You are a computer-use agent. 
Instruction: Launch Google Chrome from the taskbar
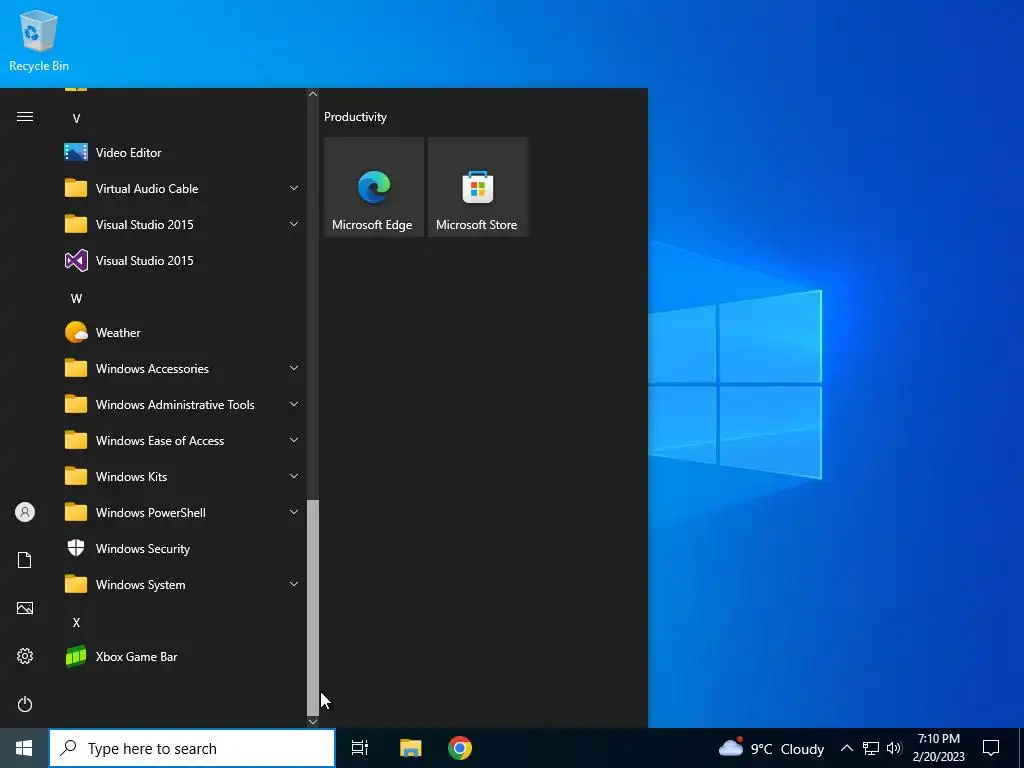(460, 748)
